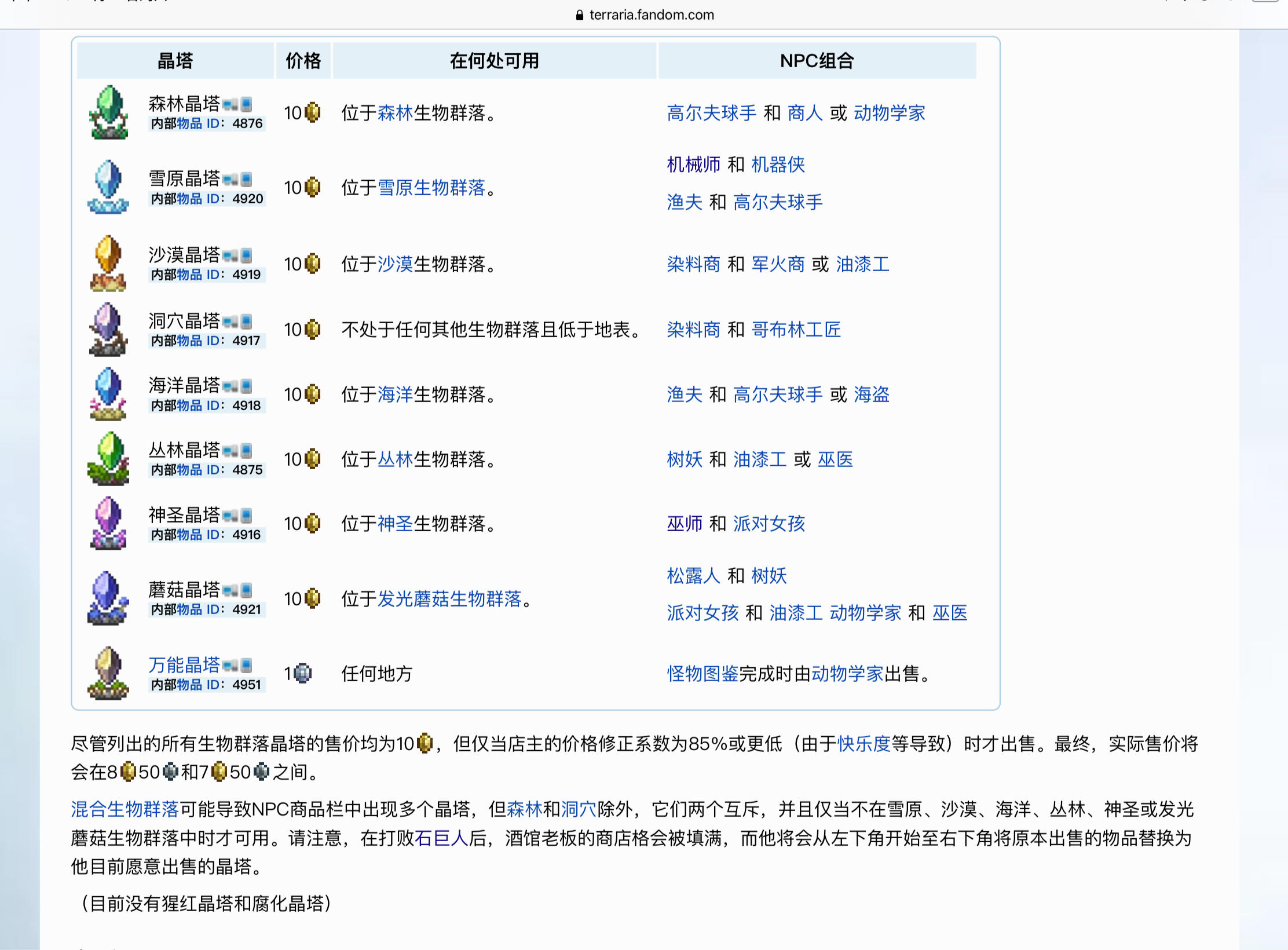Click the Mushroom Pylon (蘑菇晶塔) crystal image

108,598
